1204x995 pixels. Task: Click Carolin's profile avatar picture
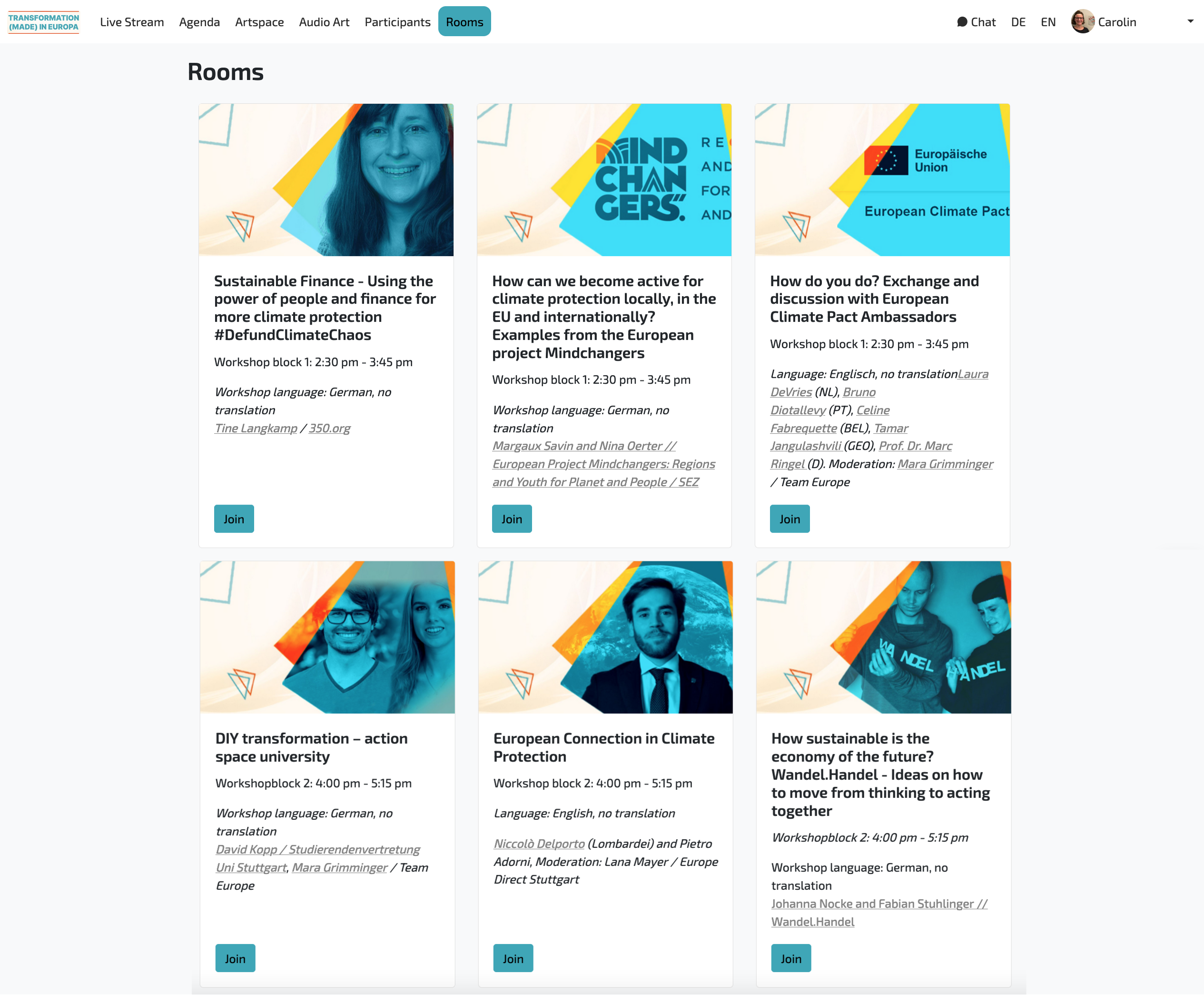pyautogui.click(x=1083, y=22)
